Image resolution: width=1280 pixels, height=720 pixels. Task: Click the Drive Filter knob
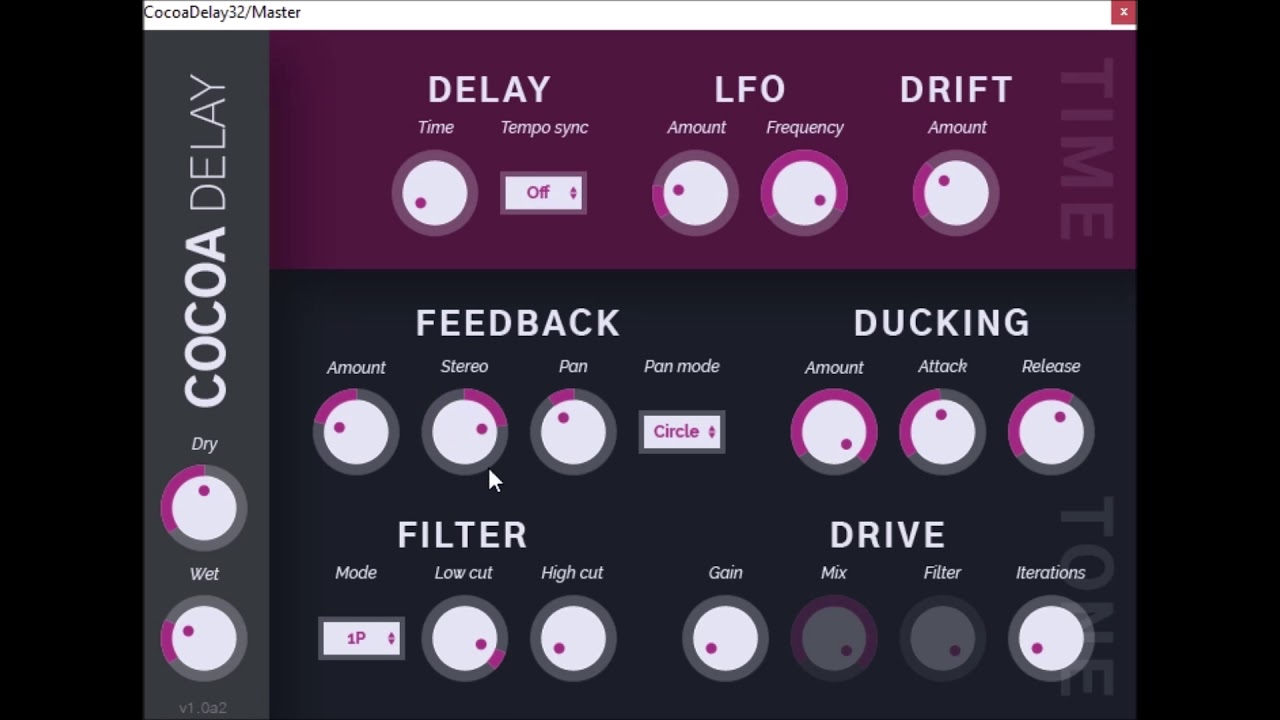click(942, 638)
